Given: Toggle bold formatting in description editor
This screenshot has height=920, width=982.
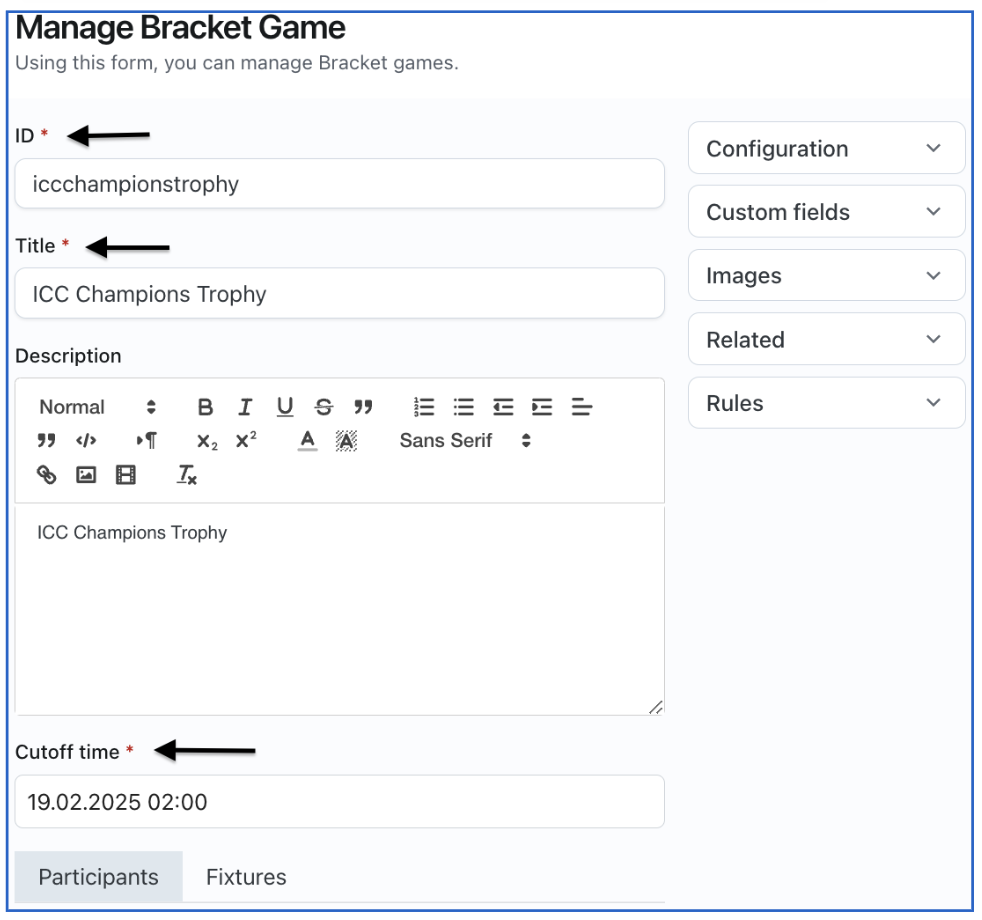Looking at the screenshot, I should (x=205, y=407).
